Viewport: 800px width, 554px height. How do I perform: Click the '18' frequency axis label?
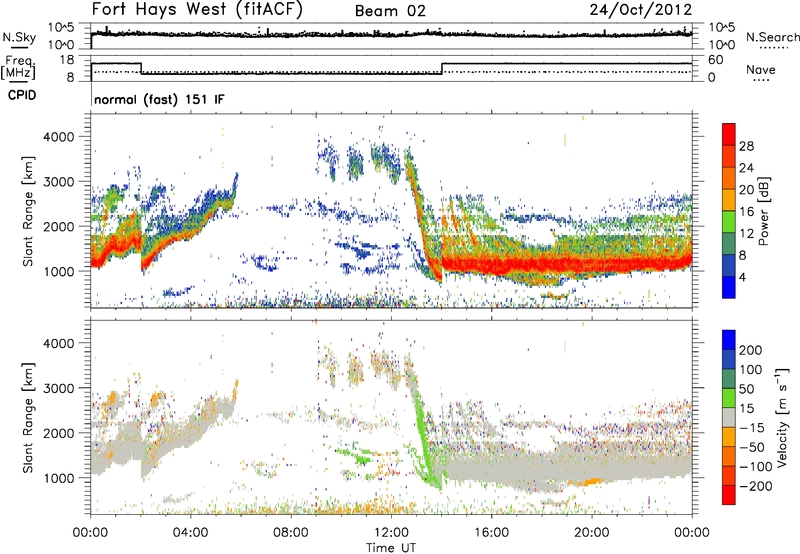67,60
